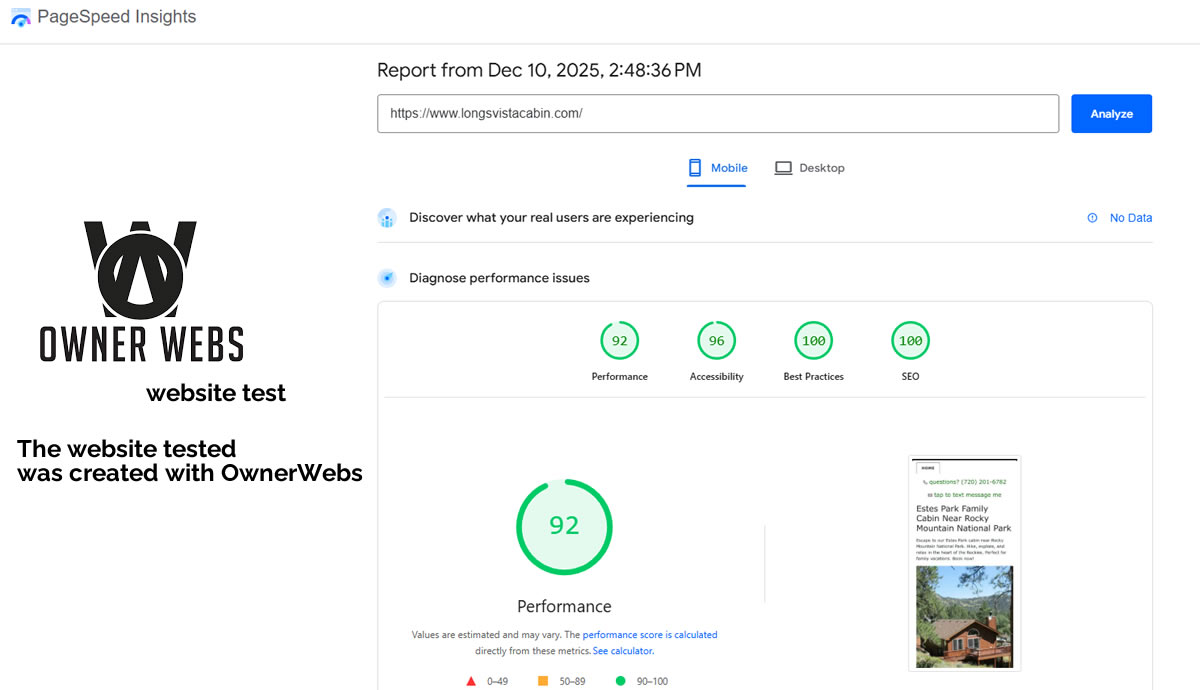Click the URL input field
The image size is (1200, 690).
pyautogui.click(x=717, y=114)
